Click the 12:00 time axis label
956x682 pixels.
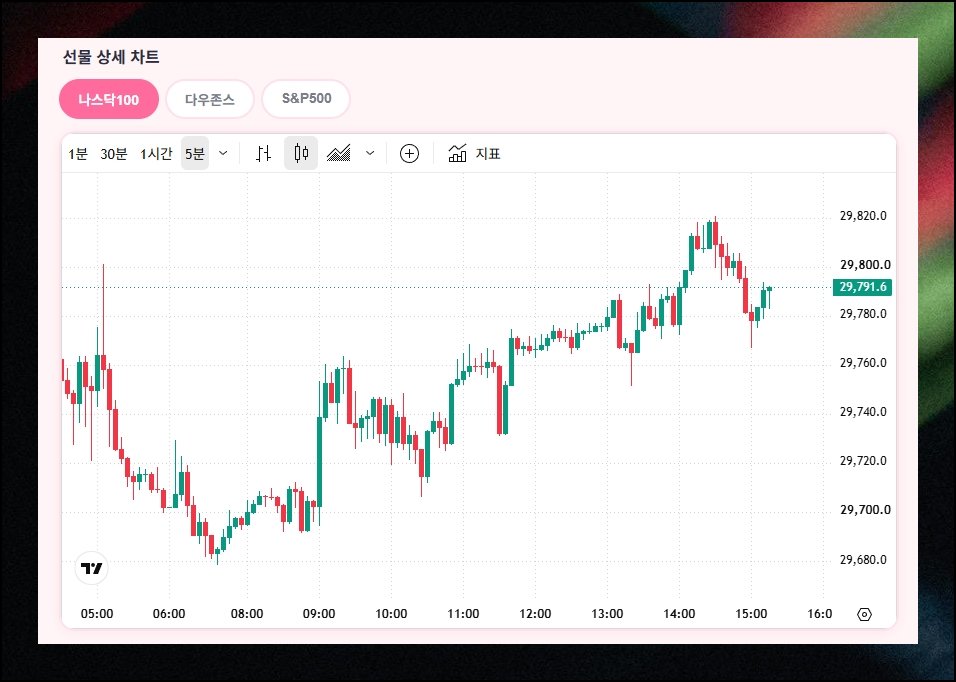pos(535,614)
